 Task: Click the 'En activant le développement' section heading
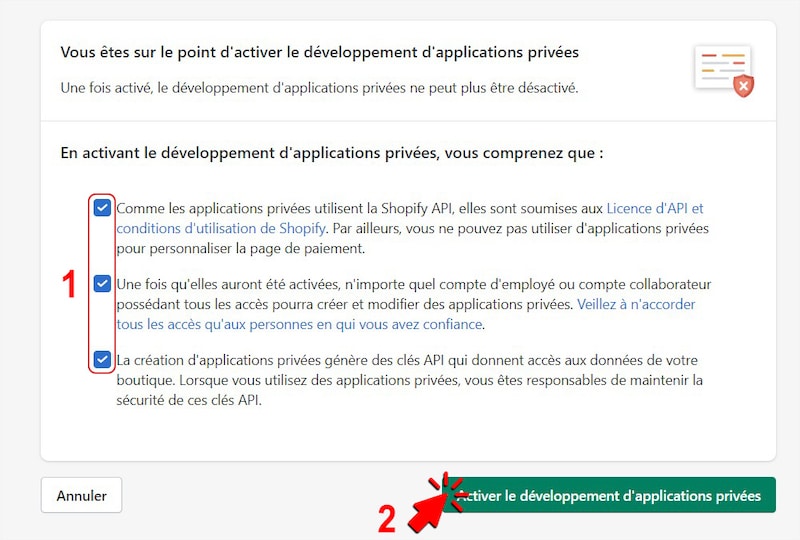pos(331,154)
